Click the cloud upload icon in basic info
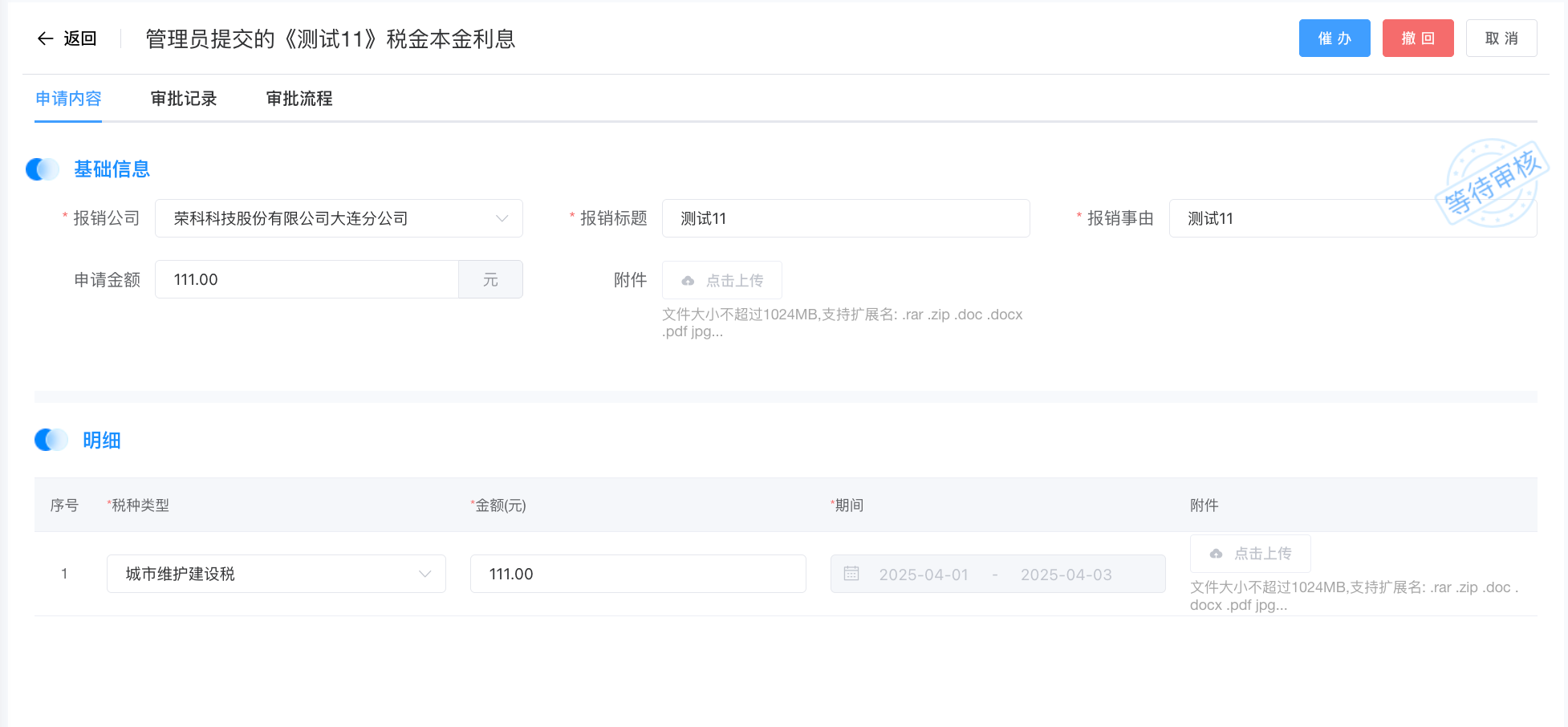This screenshot has width=1568, height=727. point(688,281)
